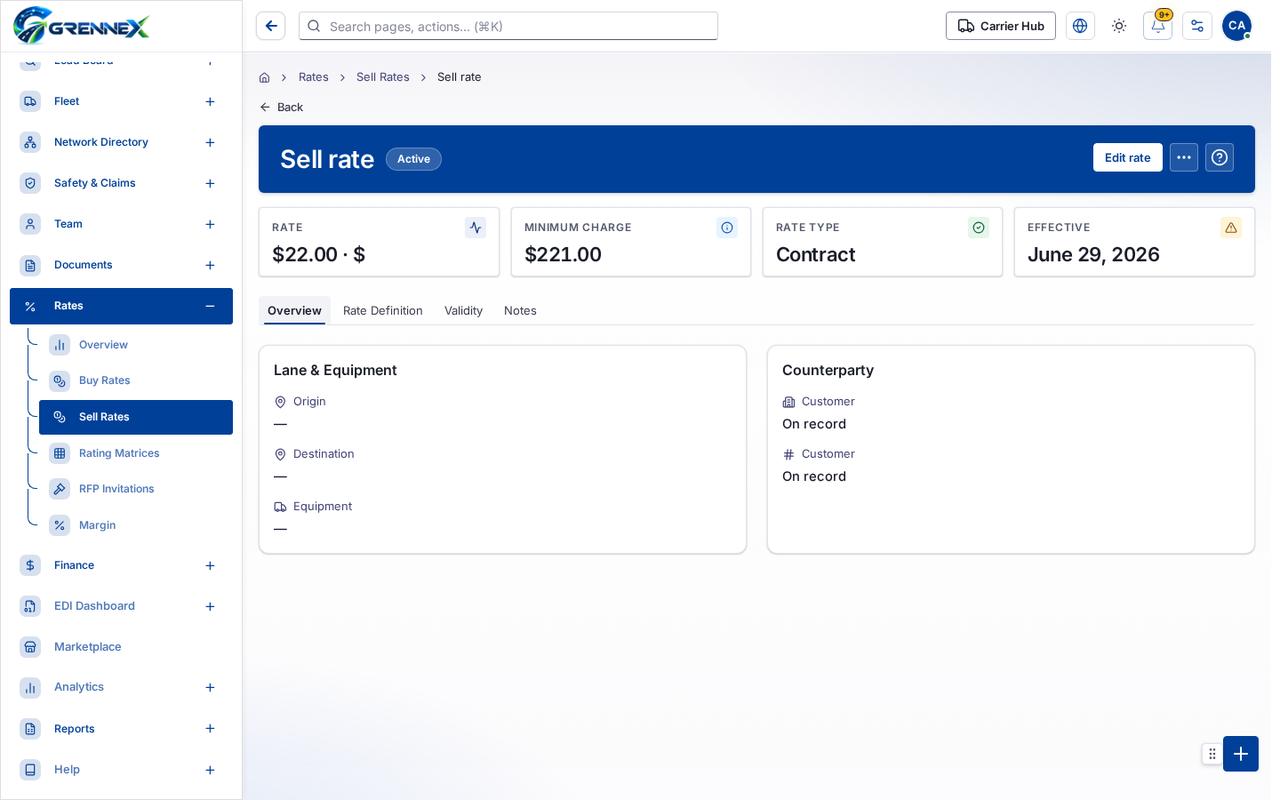Screen dimensions: 1280x800
Task: Click the Edit rate button
Action: click(1128, 157)
